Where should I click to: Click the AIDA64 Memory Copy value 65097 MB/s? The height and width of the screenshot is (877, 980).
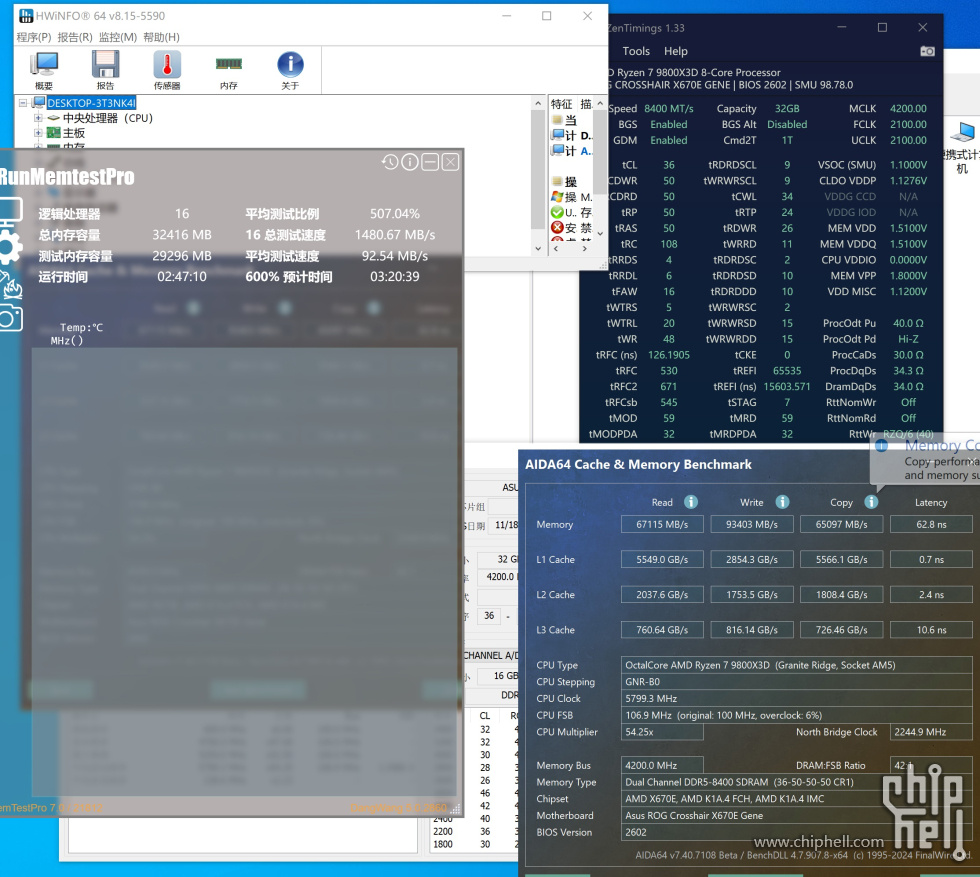coord(841,524)
